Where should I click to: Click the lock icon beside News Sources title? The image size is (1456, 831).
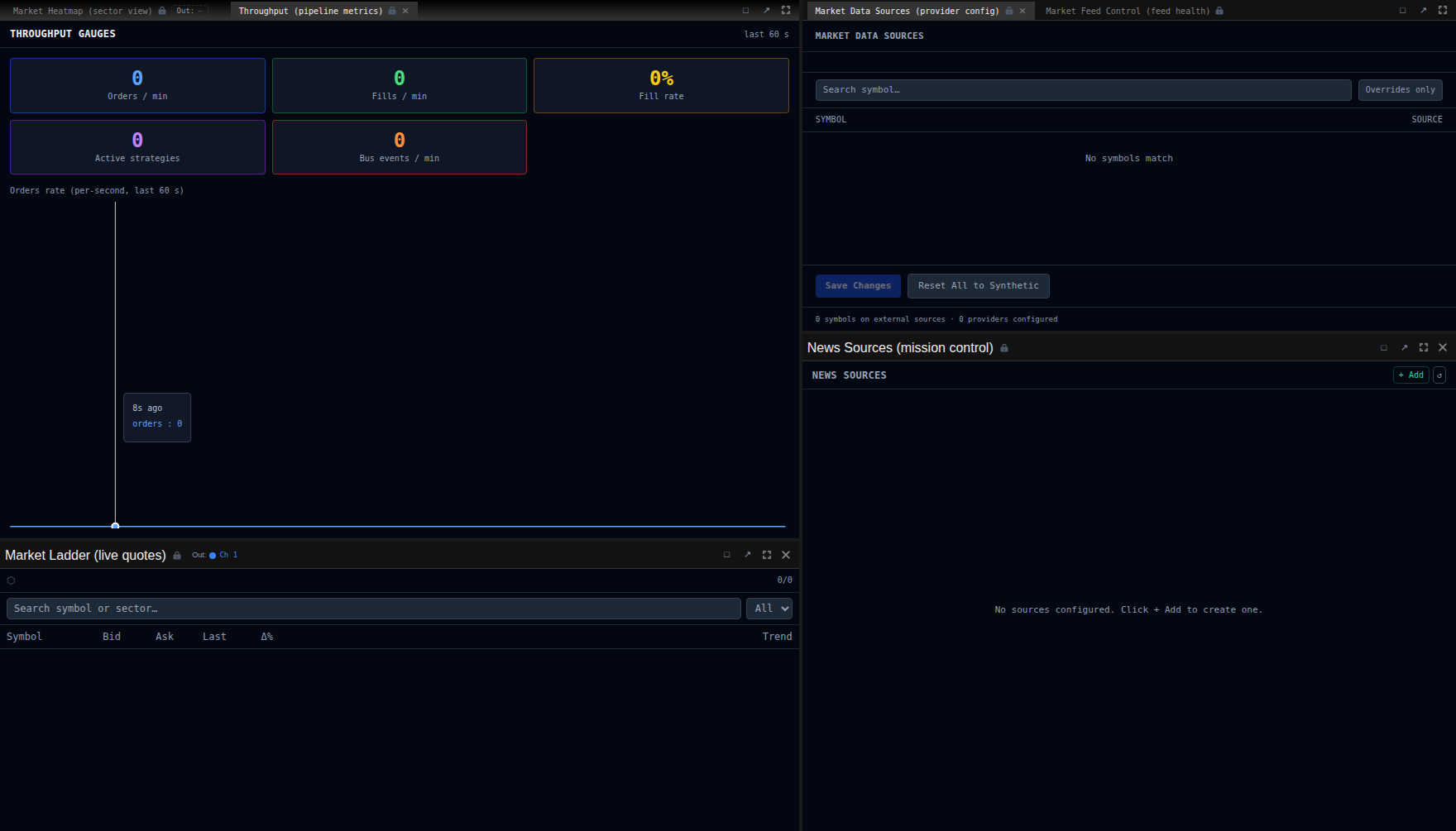coord(1004,348)
